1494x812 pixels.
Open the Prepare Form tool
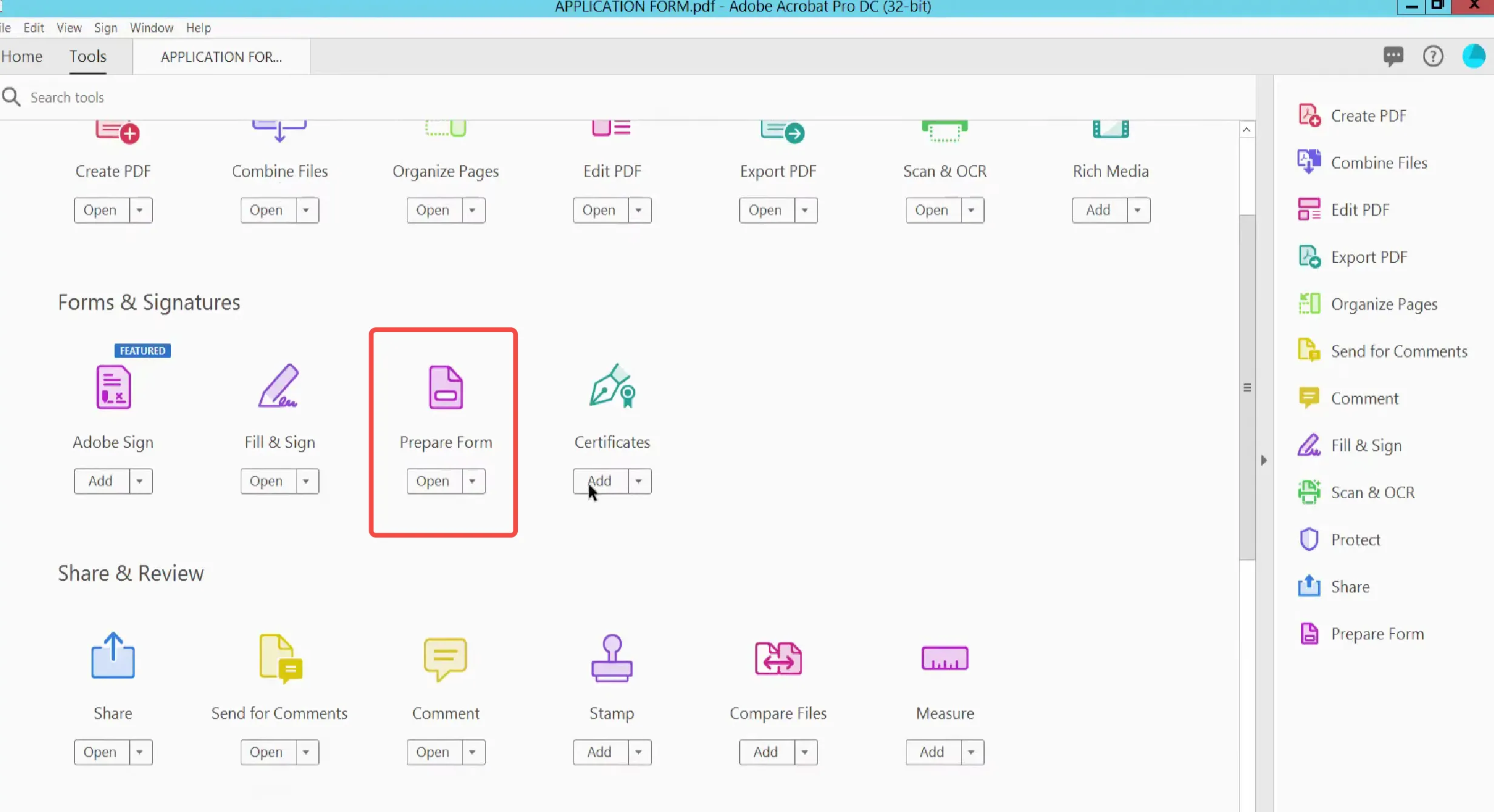(432, 481)
